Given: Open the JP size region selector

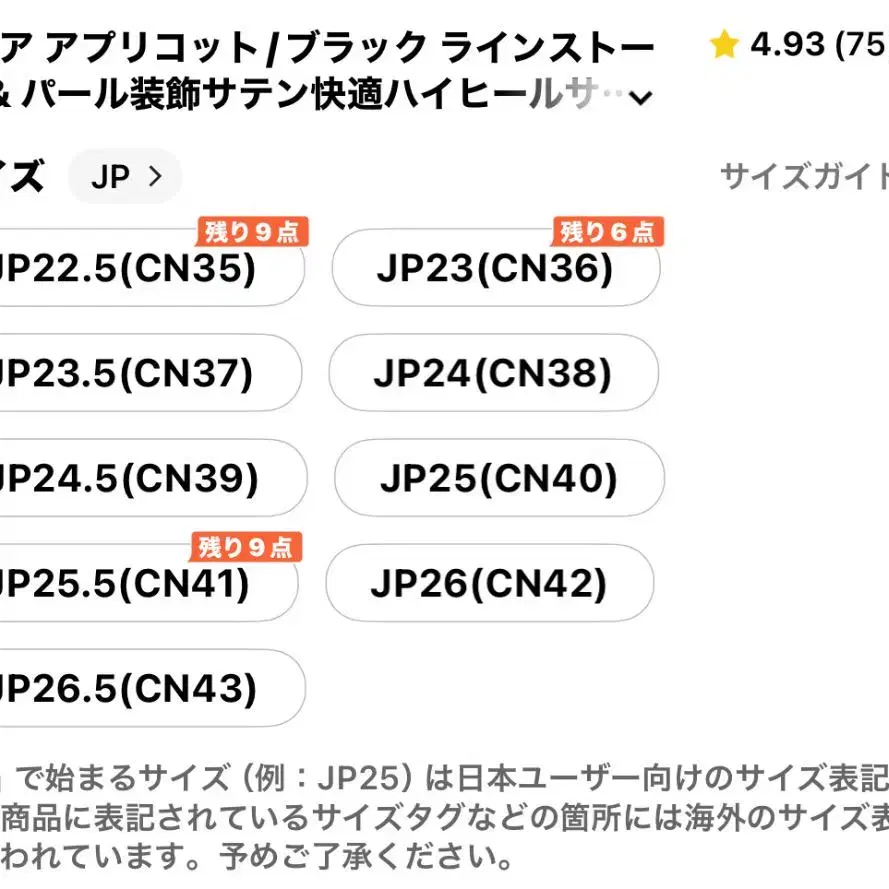Looking at the screenshot, I should coord(124,177).
